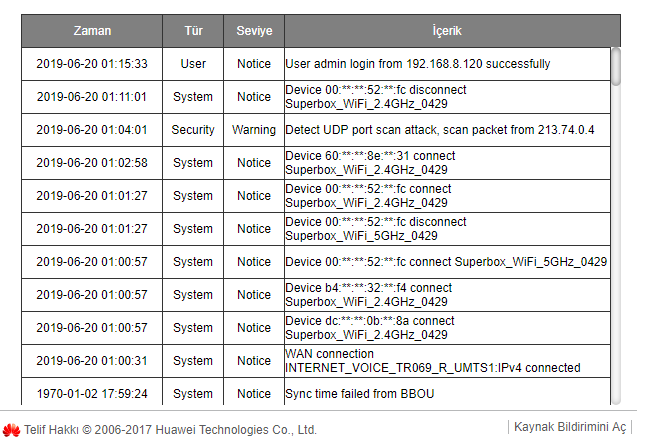Click the admin login from 192.168.8.120 entry
651x440 pixels.
tap(418, 64)
